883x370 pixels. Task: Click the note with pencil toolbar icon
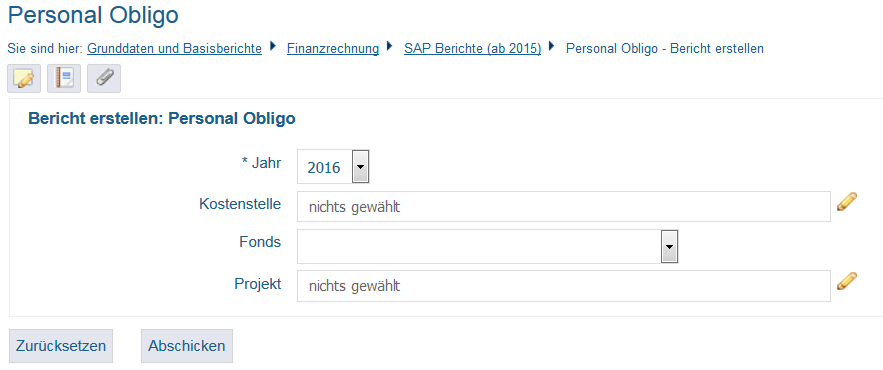tap(24, 78)
